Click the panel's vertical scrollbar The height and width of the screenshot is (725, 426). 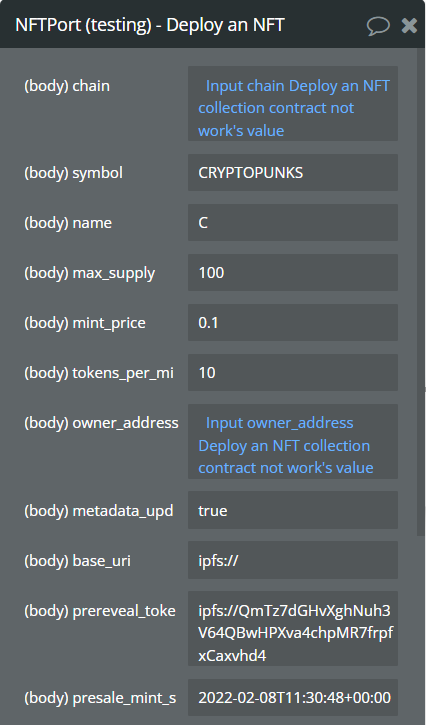[x=421, y=291]
